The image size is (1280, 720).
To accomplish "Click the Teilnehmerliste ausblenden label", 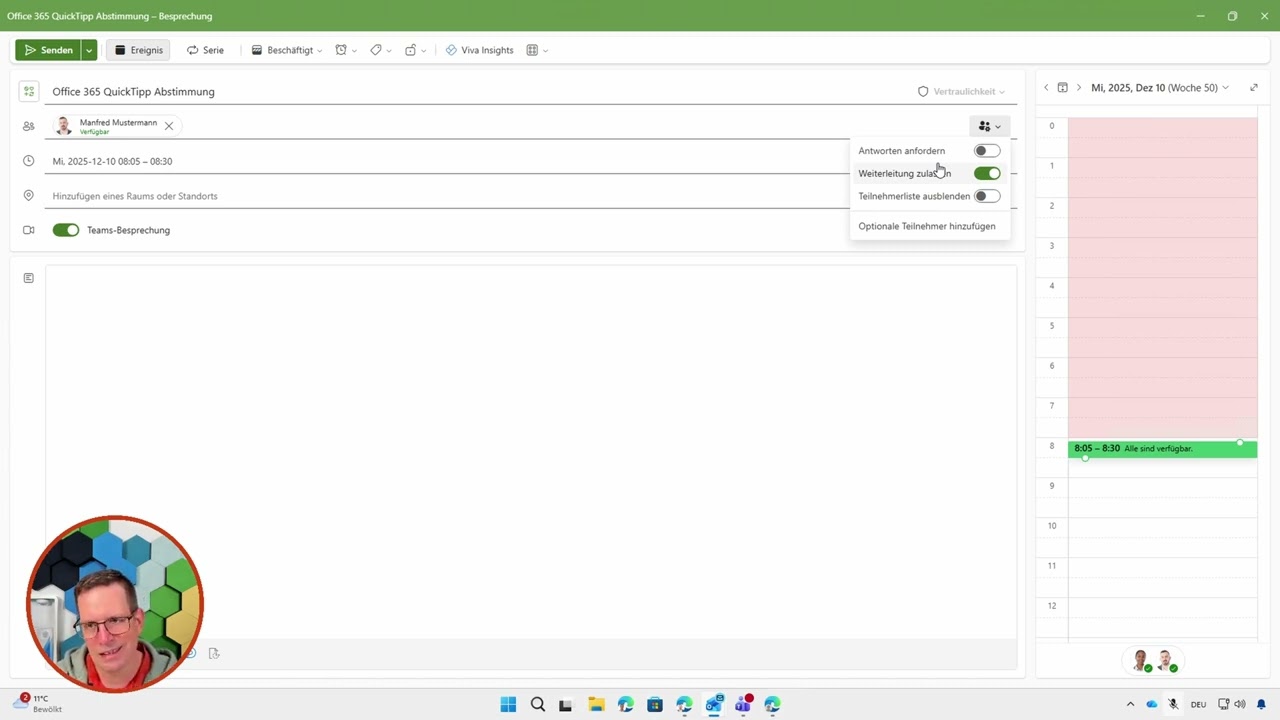I will pos(914,196).
